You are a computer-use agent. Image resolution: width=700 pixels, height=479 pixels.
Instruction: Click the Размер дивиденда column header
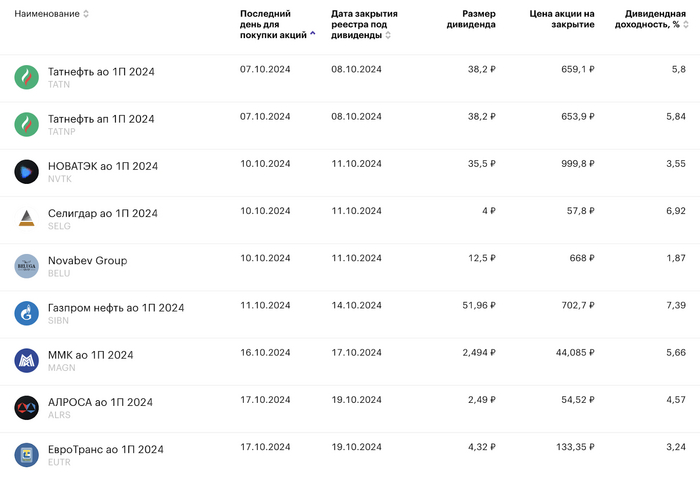470,20
